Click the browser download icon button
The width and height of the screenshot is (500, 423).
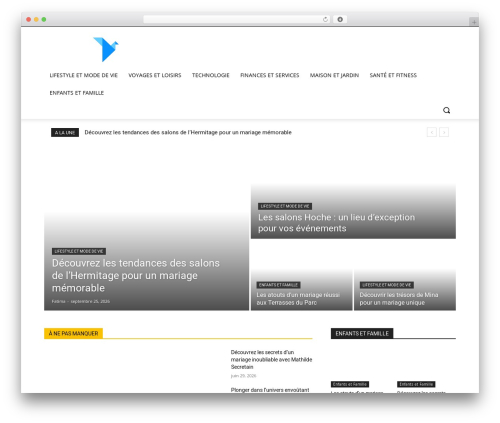click(340, 20)
